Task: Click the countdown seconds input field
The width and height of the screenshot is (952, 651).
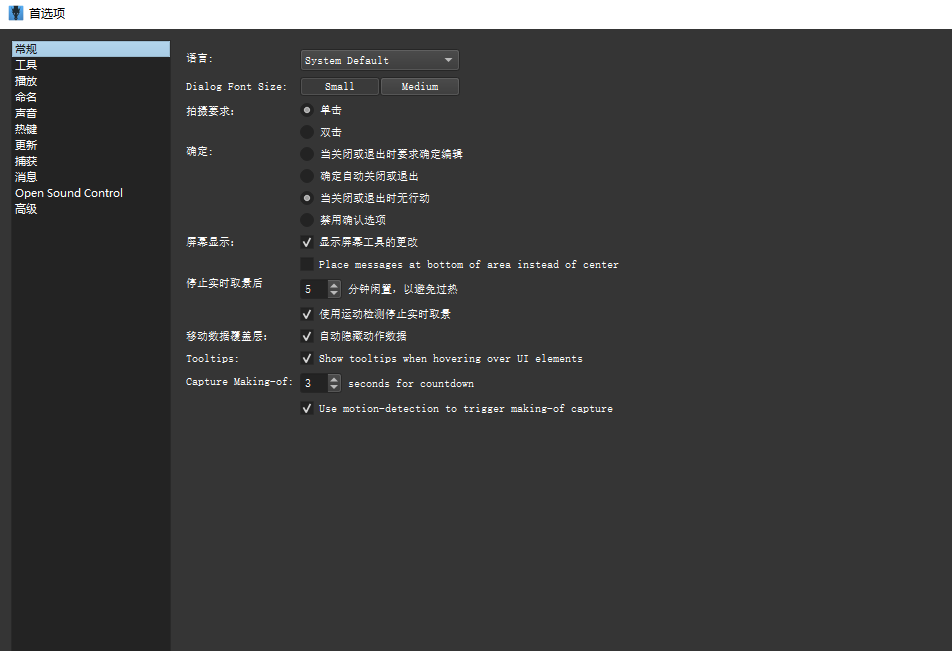Action: click(313, 383)
